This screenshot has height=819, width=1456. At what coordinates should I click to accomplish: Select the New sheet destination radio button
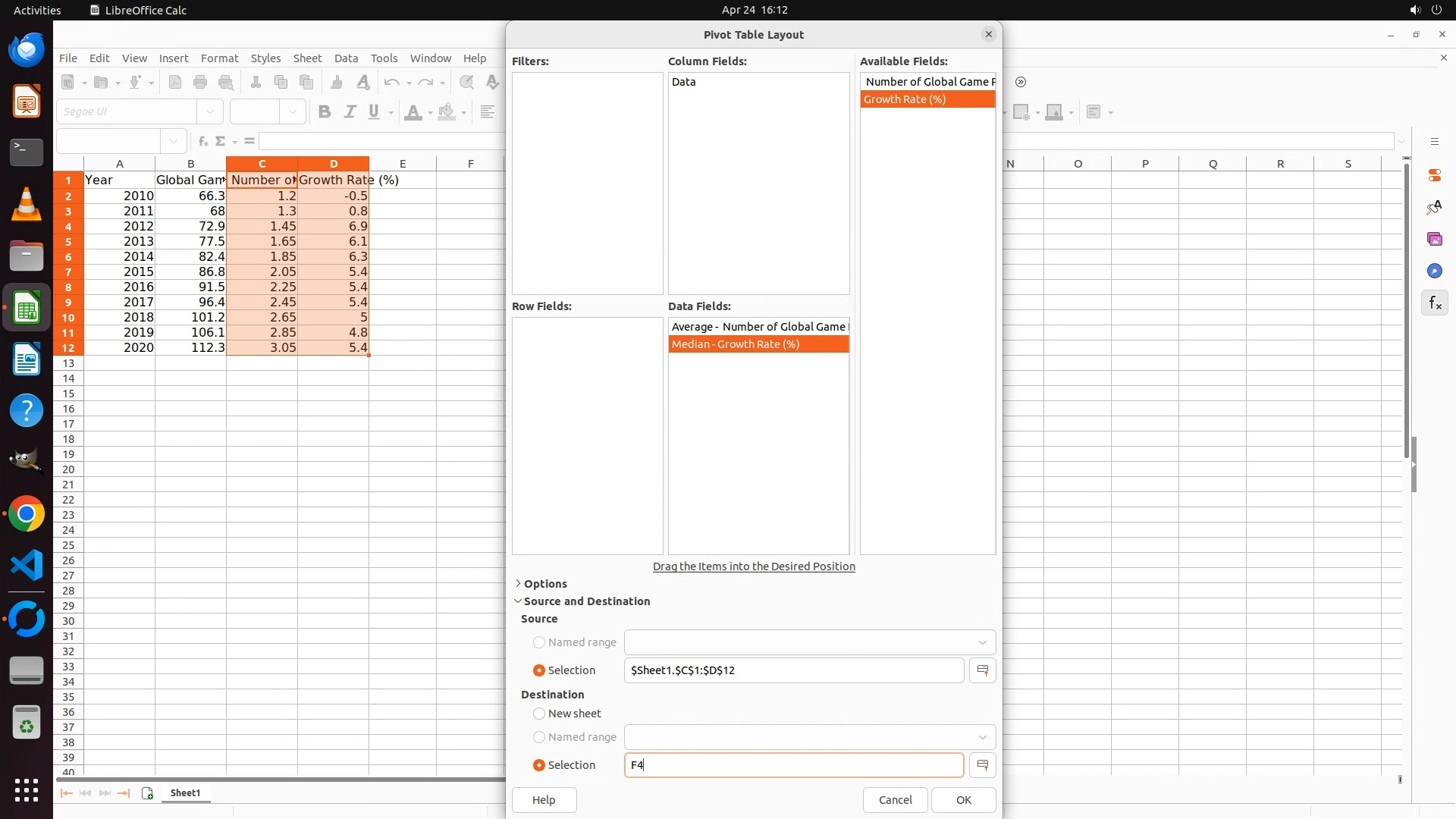[x=539, y=714]
